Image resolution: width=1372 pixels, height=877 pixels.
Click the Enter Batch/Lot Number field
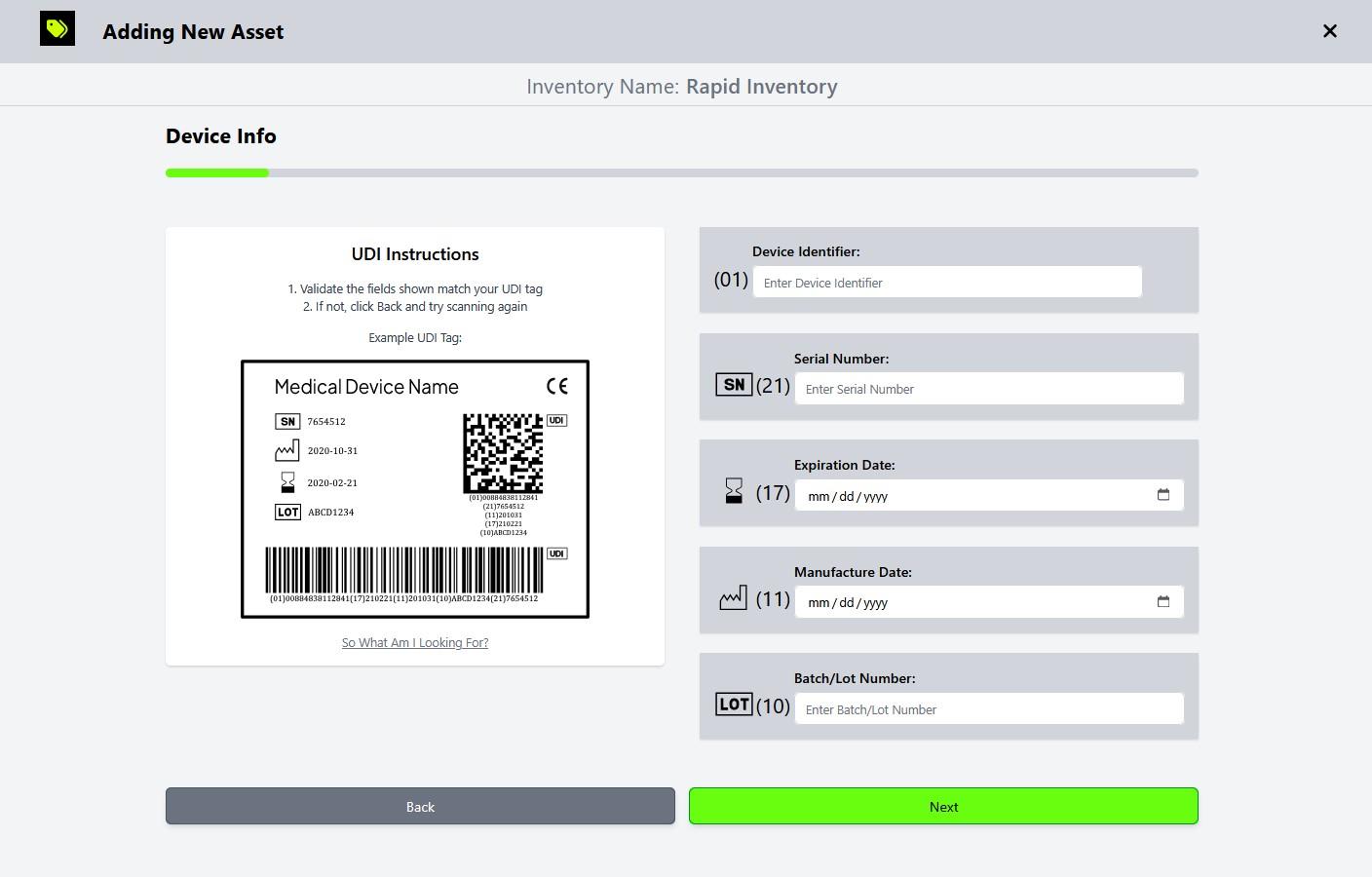pos(988,708)
